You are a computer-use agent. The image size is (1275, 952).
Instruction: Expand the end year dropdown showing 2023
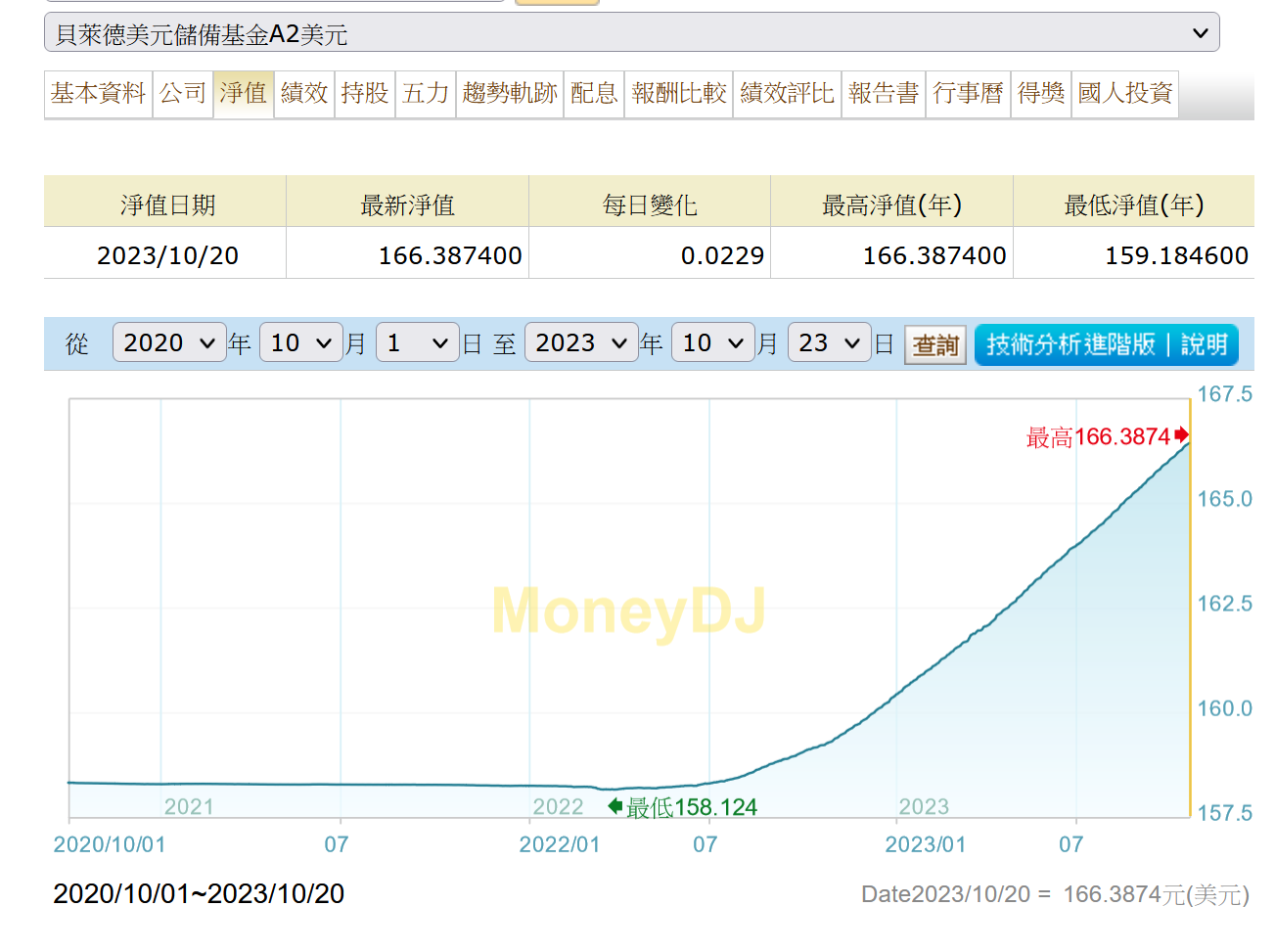pos(581,343)
